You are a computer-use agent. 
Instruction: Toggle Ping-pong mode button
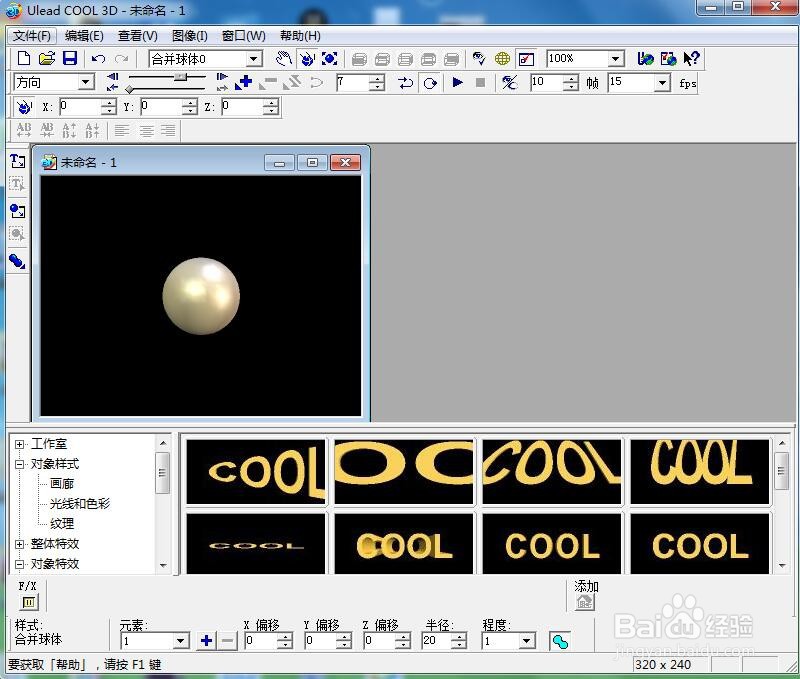406,83
